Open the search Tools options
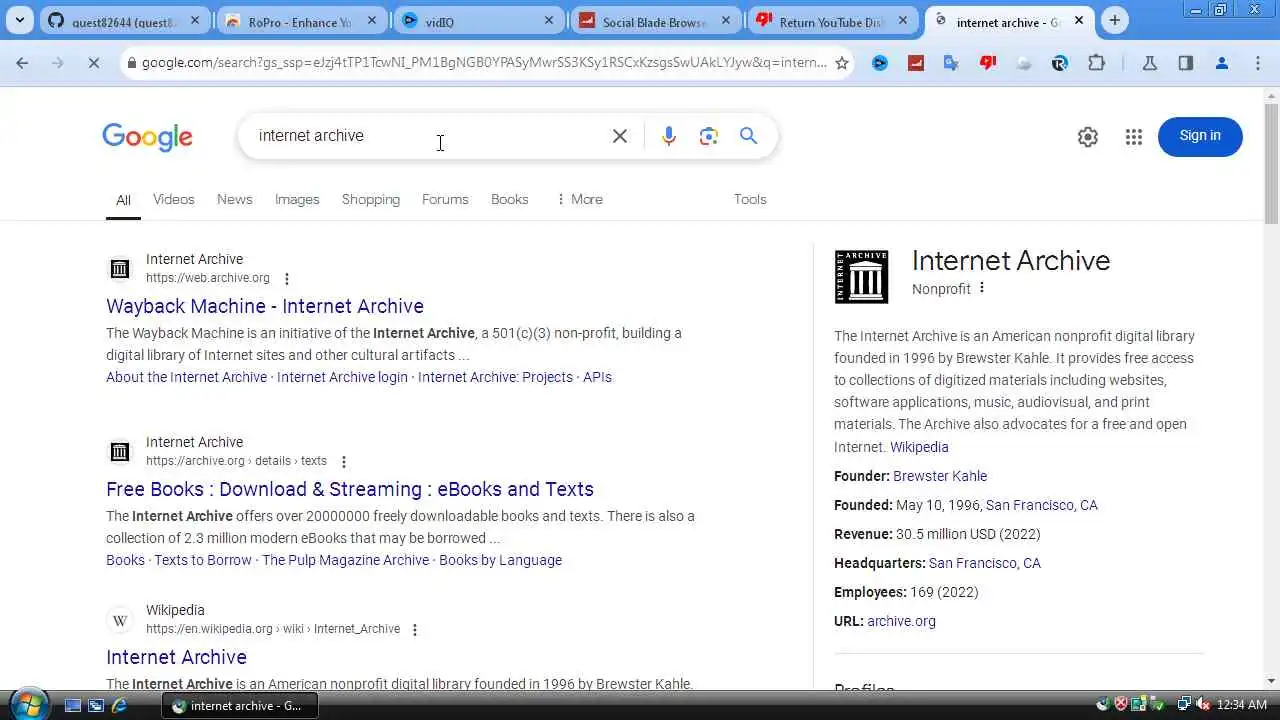This screenshot has height=720, width=1280. pyautogui.click(x=750, y=199)
